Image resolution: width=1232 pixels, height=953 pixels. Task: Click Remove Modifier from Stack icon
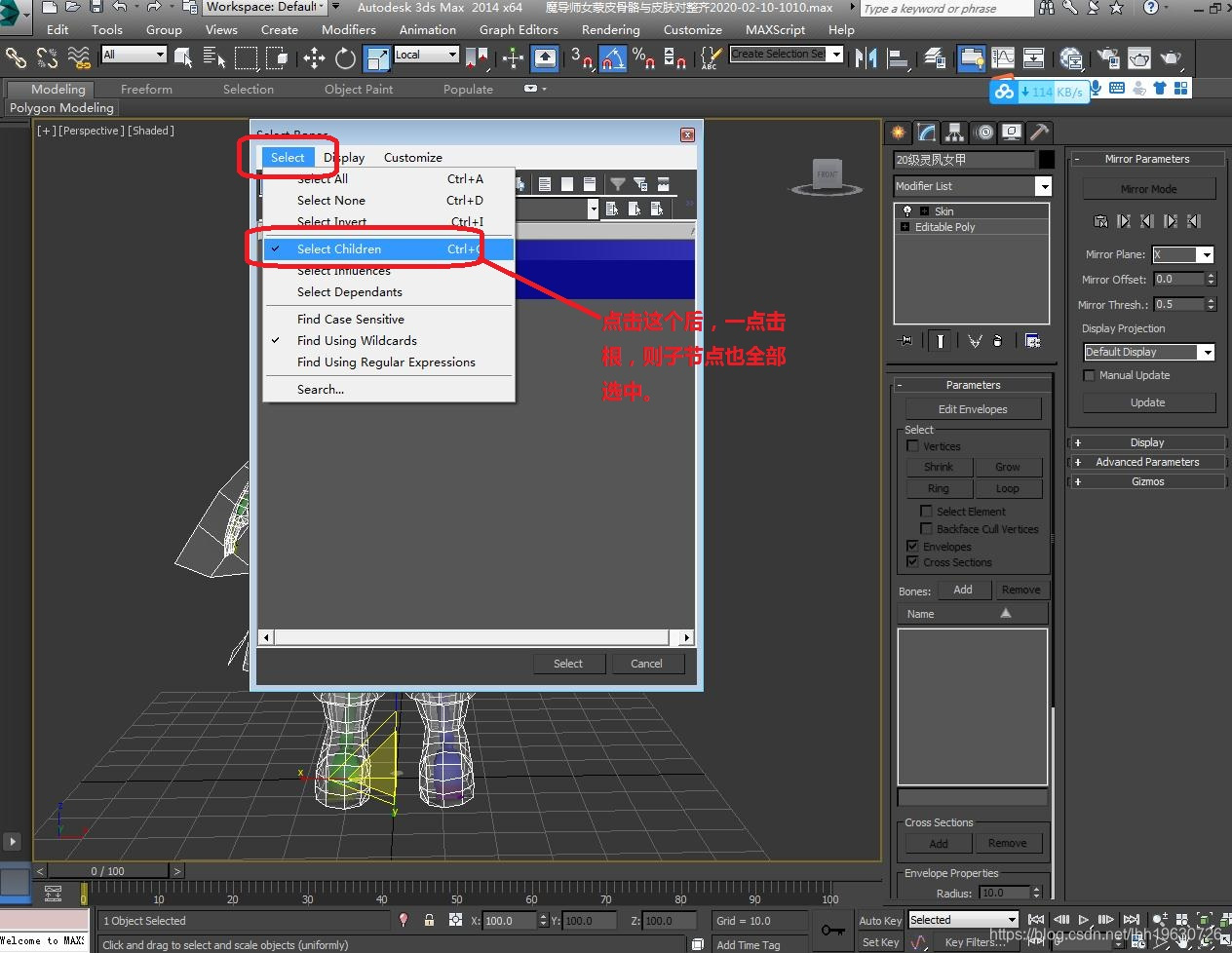997,340
